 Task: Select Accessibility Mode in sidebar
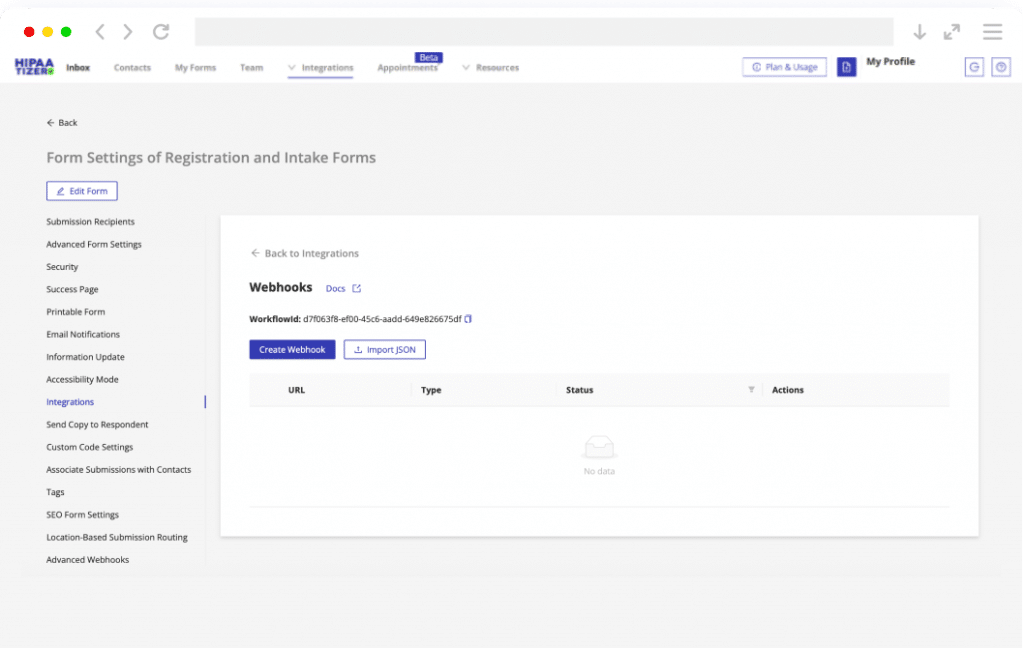(82, 380)
